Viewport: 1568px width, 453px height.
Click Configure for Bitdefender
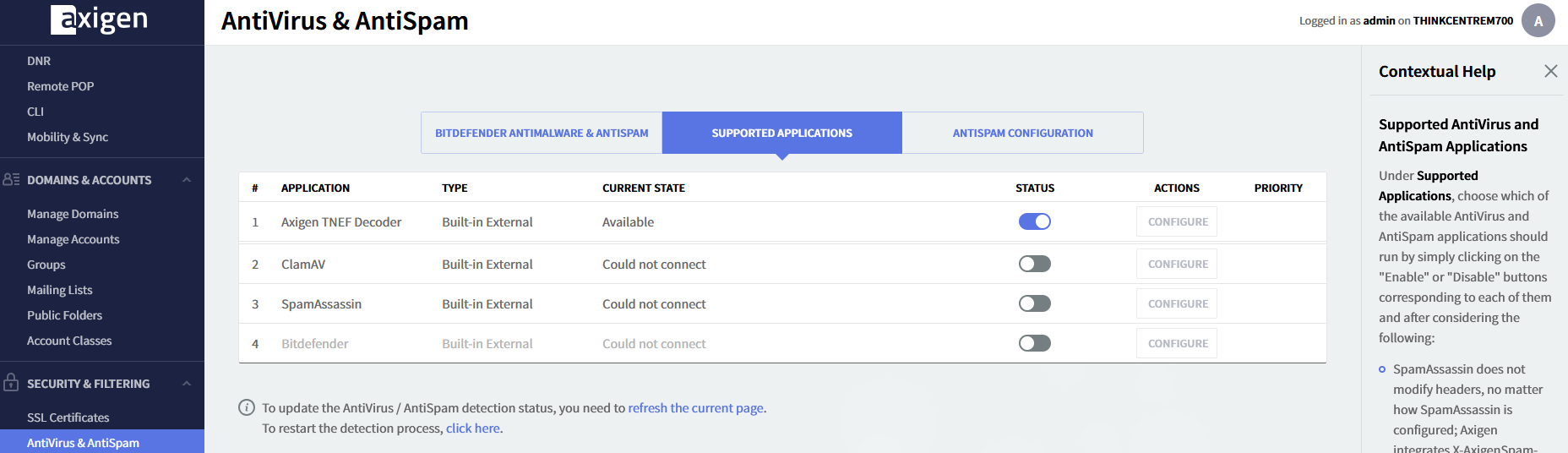click(1177, 343)
